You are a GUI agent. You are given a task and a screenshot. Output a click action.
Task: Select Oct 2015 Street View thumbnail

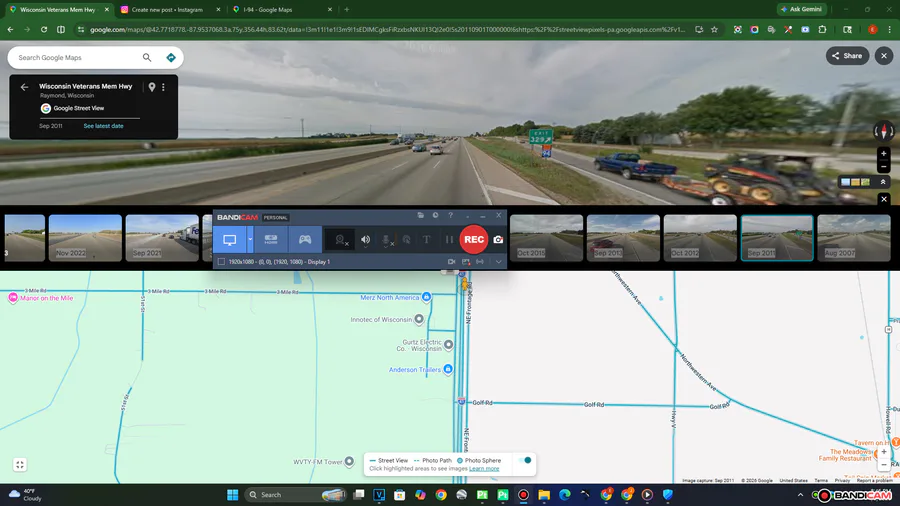click(x=546, y=238)
